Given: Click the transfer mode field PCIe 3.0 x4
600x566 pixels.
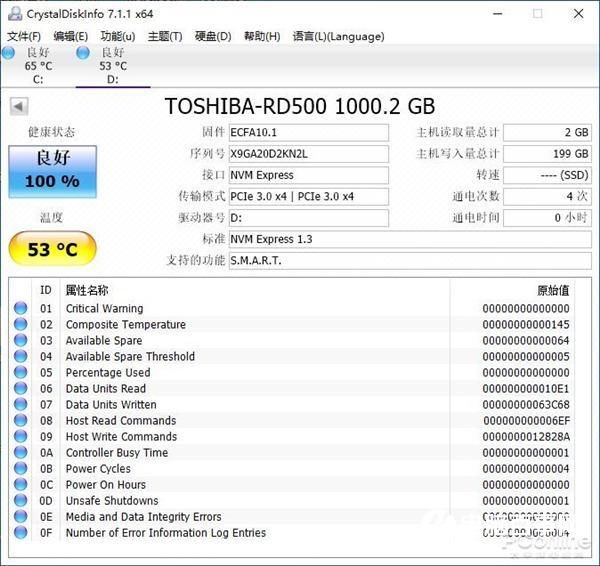Looking at the screenshot, I should tap(309, 197).
